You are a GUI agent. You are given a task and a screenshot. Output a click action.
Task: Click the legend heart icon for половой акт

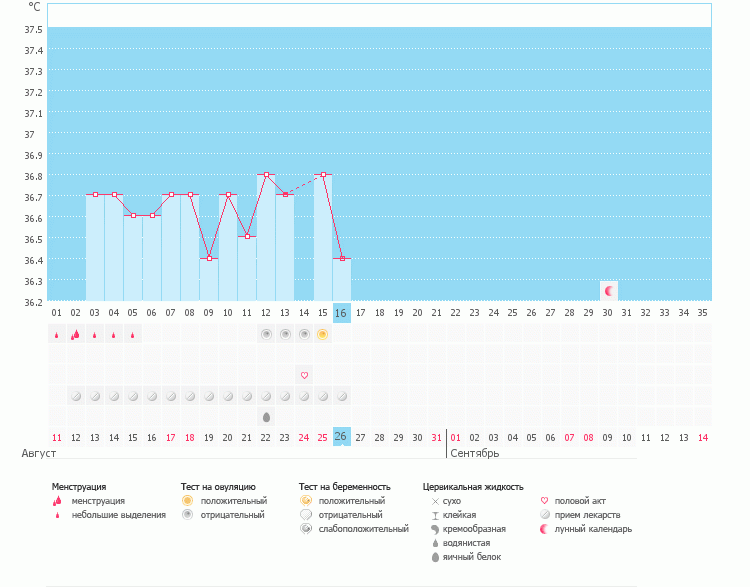click(544, 500)
